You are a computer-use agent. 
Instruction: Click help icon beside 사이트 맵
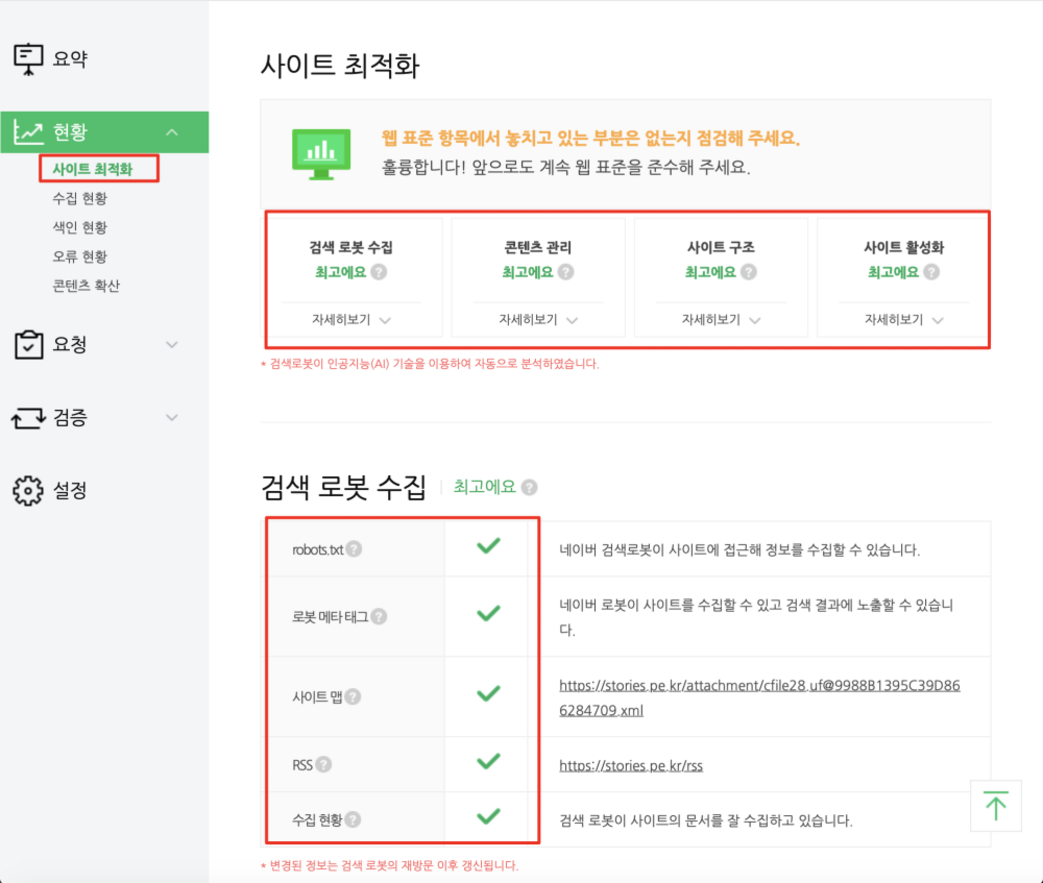coord(353,697)
